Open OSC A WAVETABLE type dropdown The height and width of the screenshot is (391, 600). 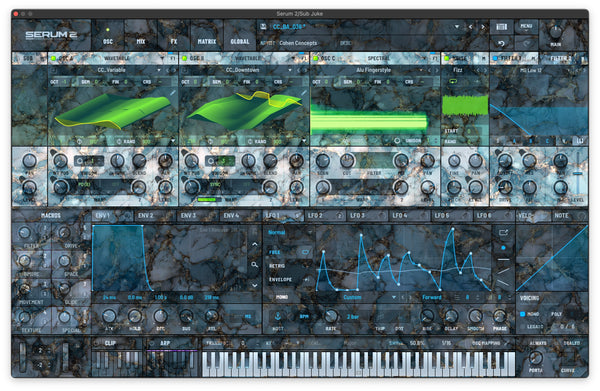pyautogui.click(x=162, y=58)
